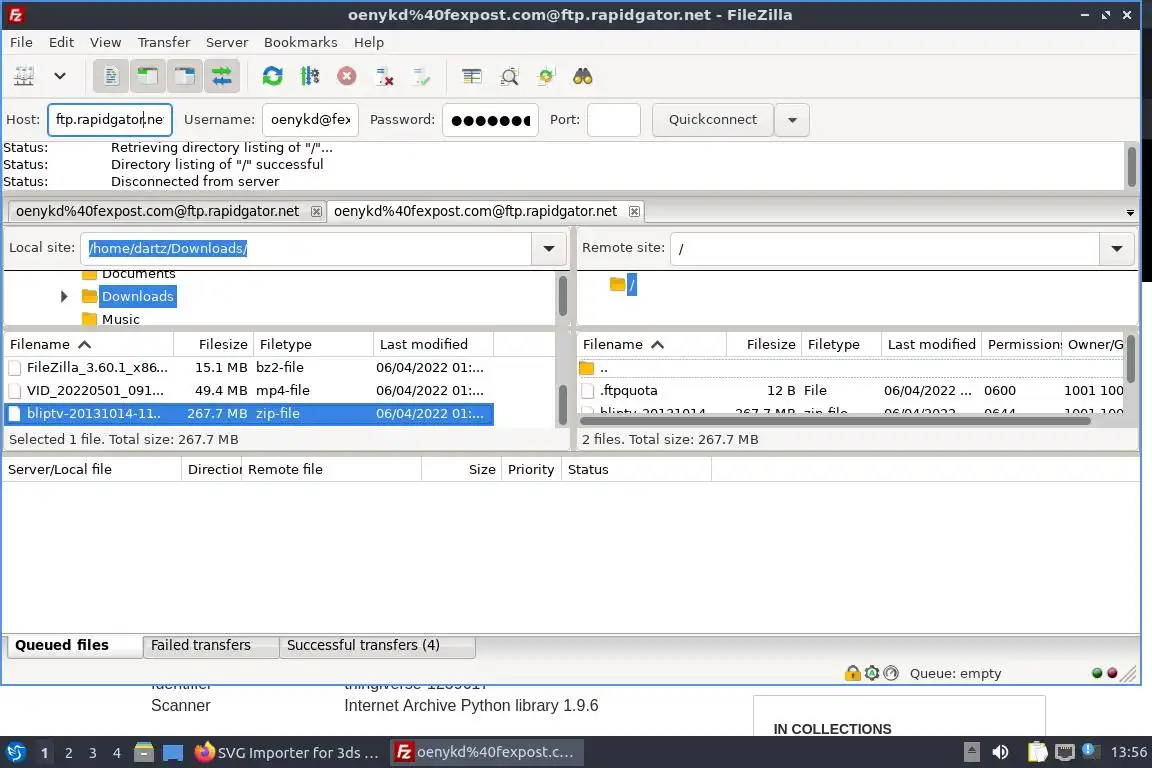Image resolution: width=1152 pixels, height=768 pixels.
Task: Toggle processing of the transfer queue
Action: (310, 76)
